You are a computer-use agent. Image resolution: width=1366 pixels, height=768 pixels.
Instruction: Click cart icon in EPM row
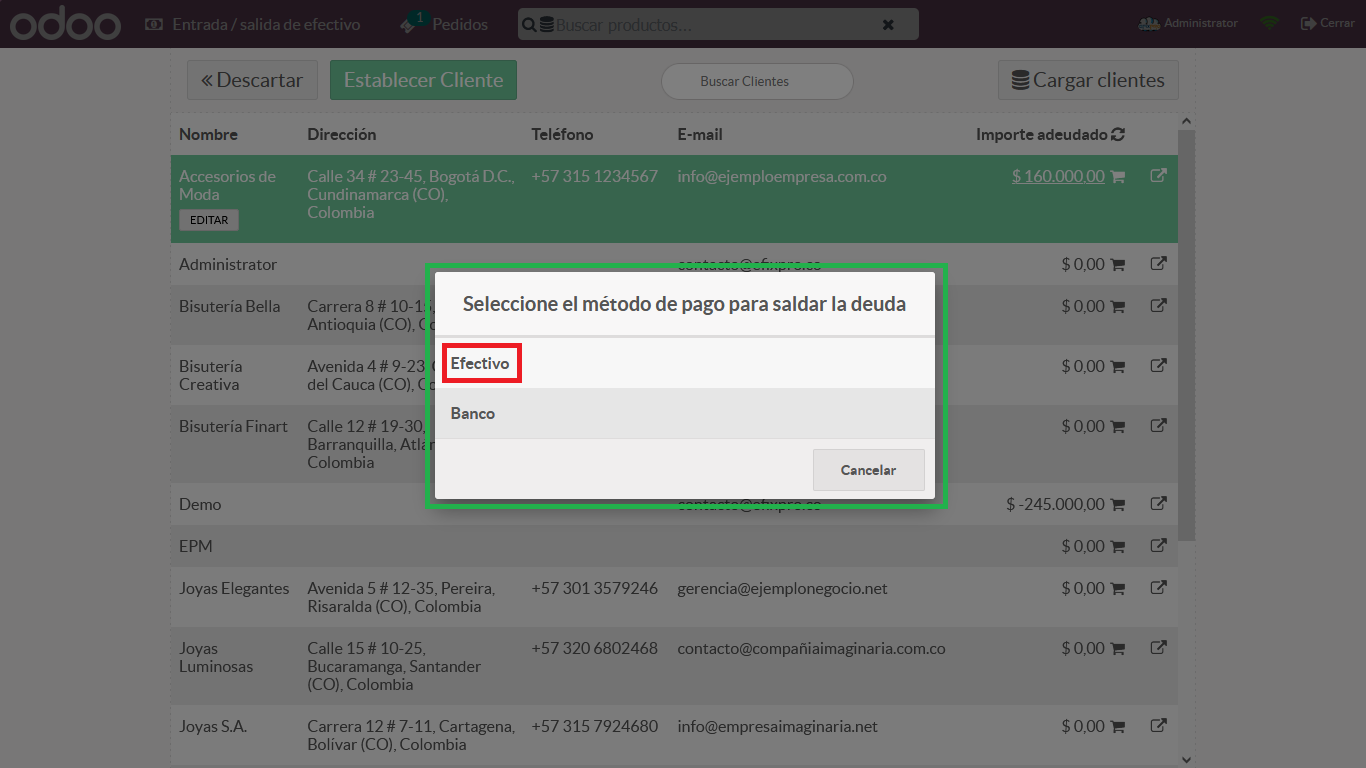1118,547
